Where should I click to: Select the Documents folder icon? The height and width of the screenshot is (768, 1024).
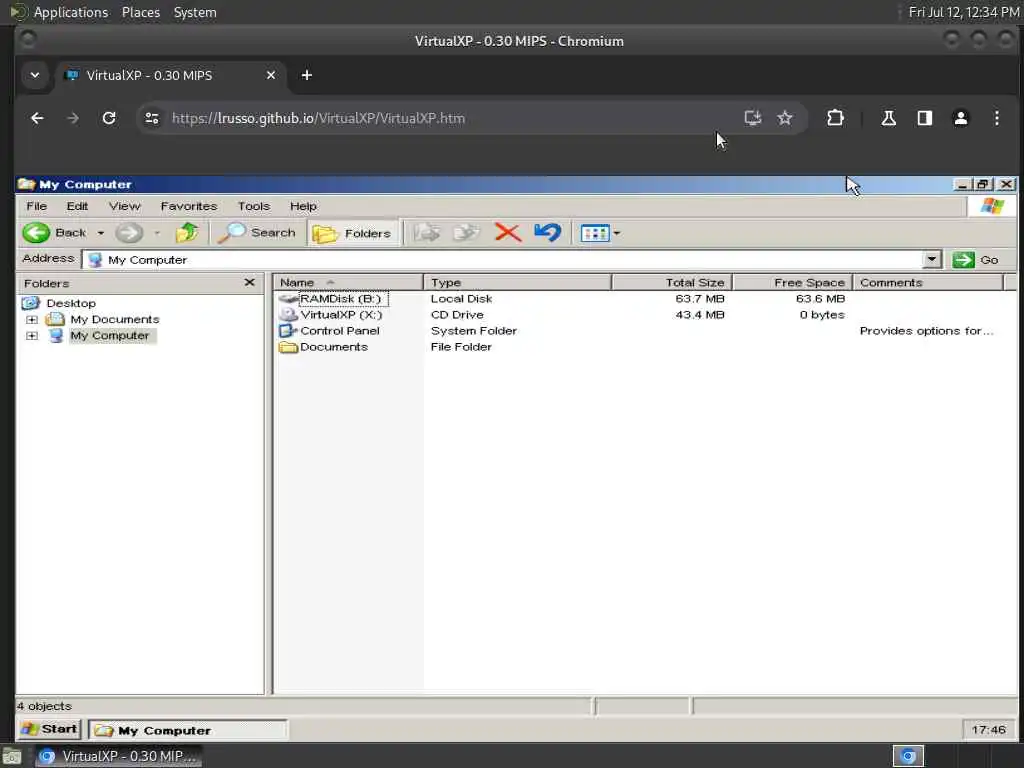(x=288, y=347)
